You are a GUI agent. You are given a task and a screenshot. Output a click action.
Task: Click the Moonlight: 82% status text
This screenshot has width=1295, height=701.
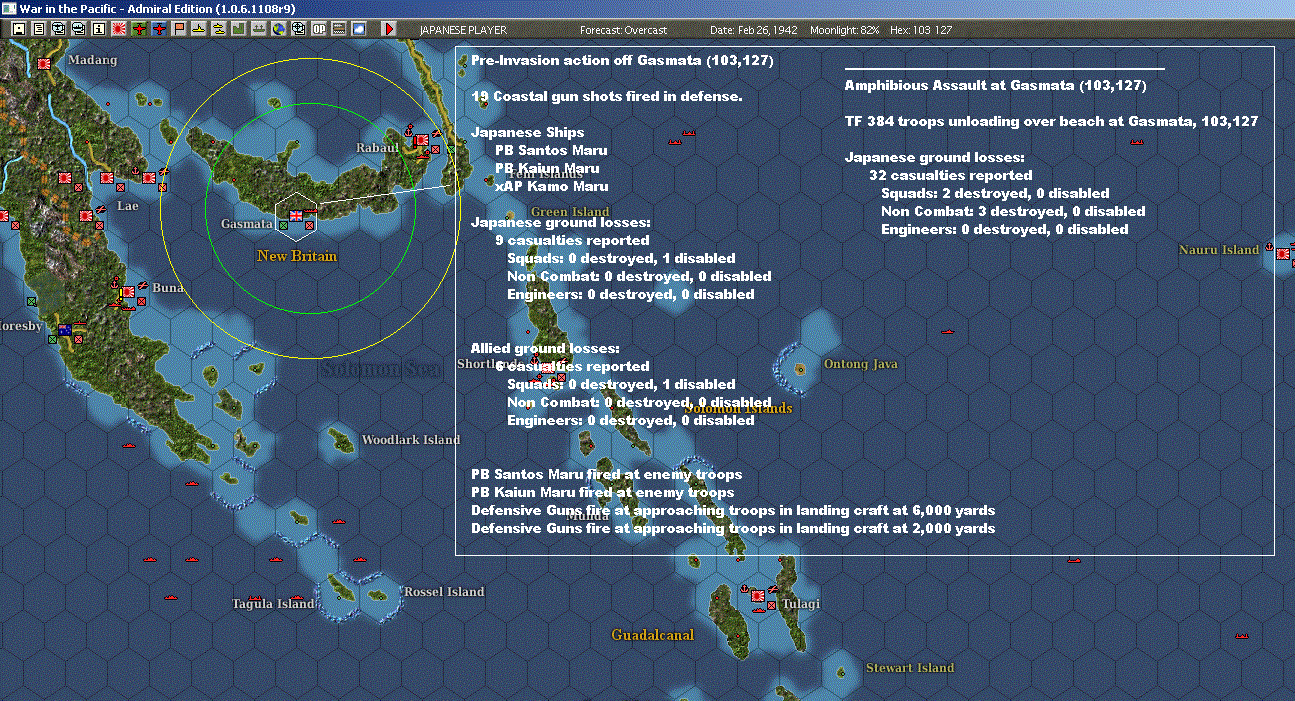[845, 30]
